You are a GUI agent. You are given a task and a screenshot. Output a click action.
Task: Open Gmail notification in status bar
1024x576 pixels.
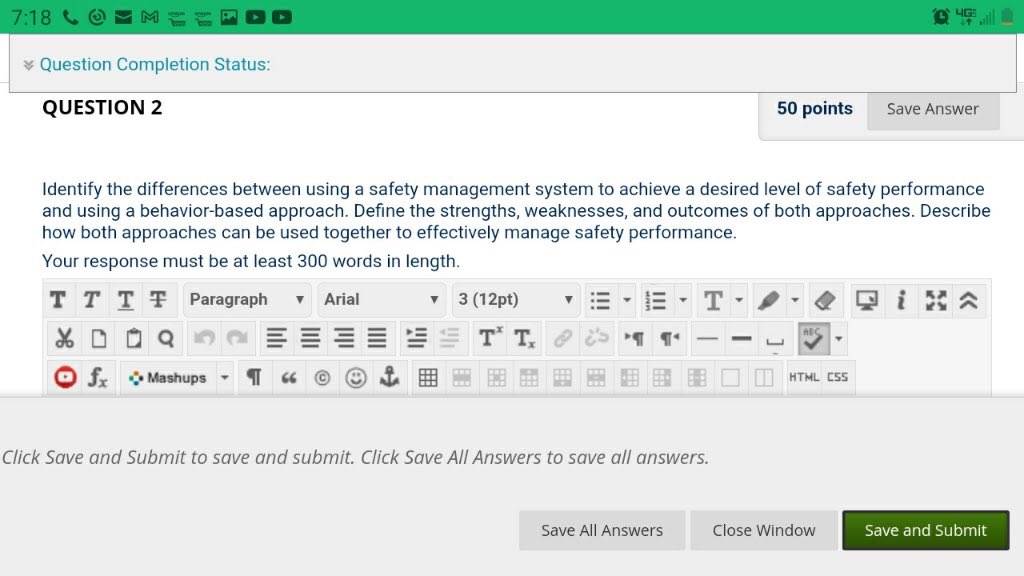(x=150, y=17)
